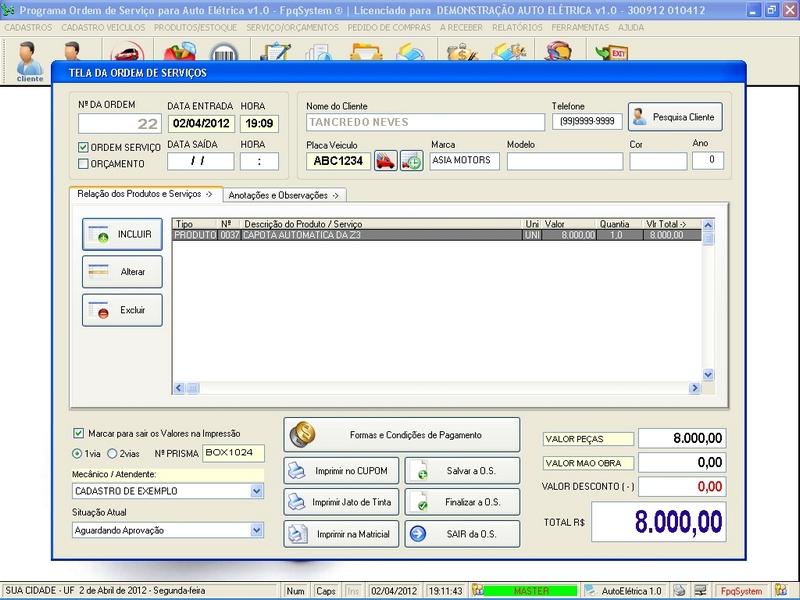Click Imprimir no CUPOM printer button
The image size is (800, 600).
[x=343, y=470]
